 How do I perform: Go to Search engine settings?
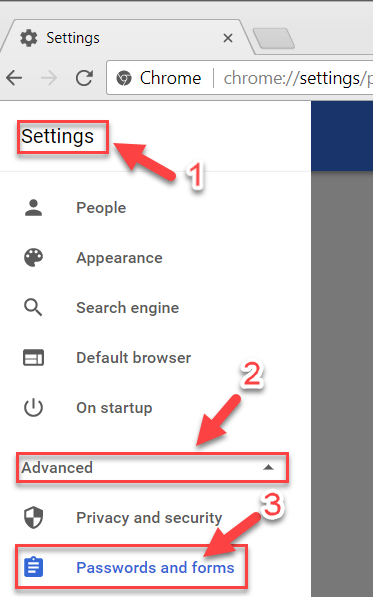pyautogui.click(x=128, y=308)
